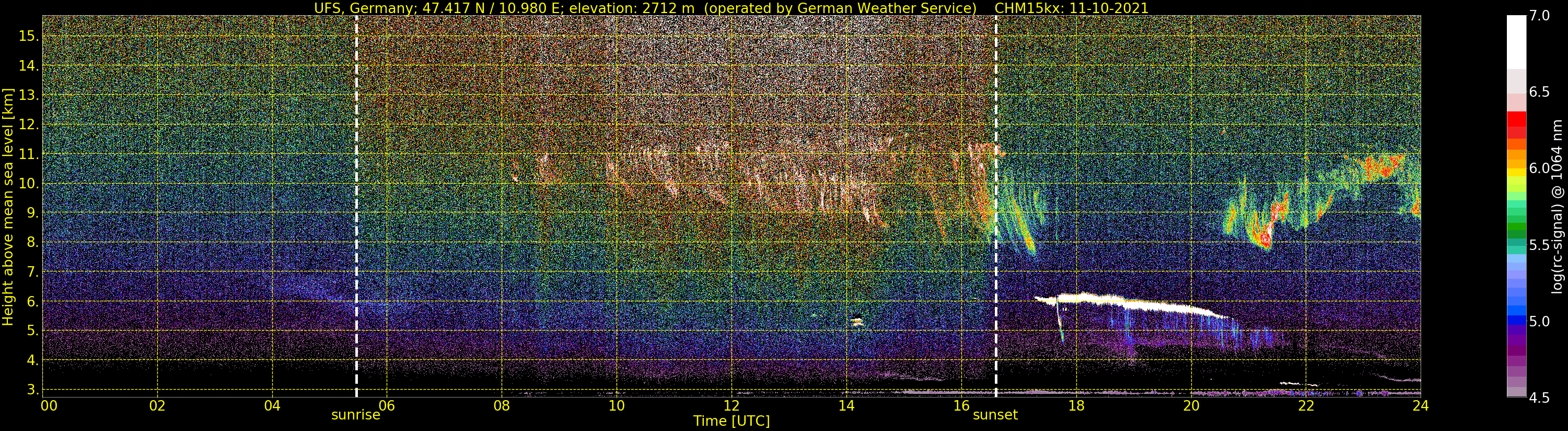
Task: Click the 7.0 tick label on the colorbar
Action: point(1539,16)
